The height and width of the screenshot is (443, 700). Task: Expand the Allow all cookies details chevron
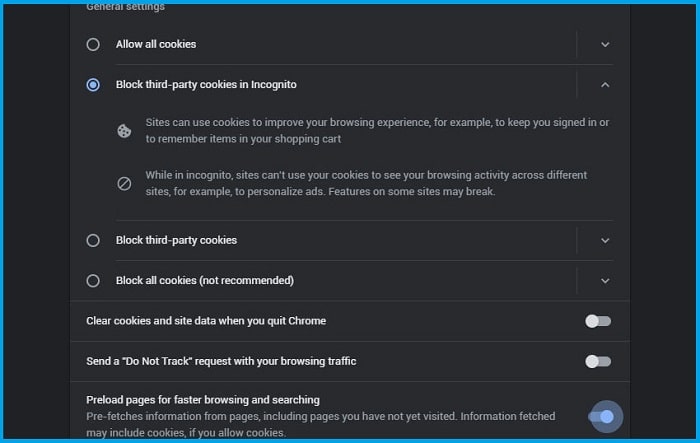(x=605, y=44)
